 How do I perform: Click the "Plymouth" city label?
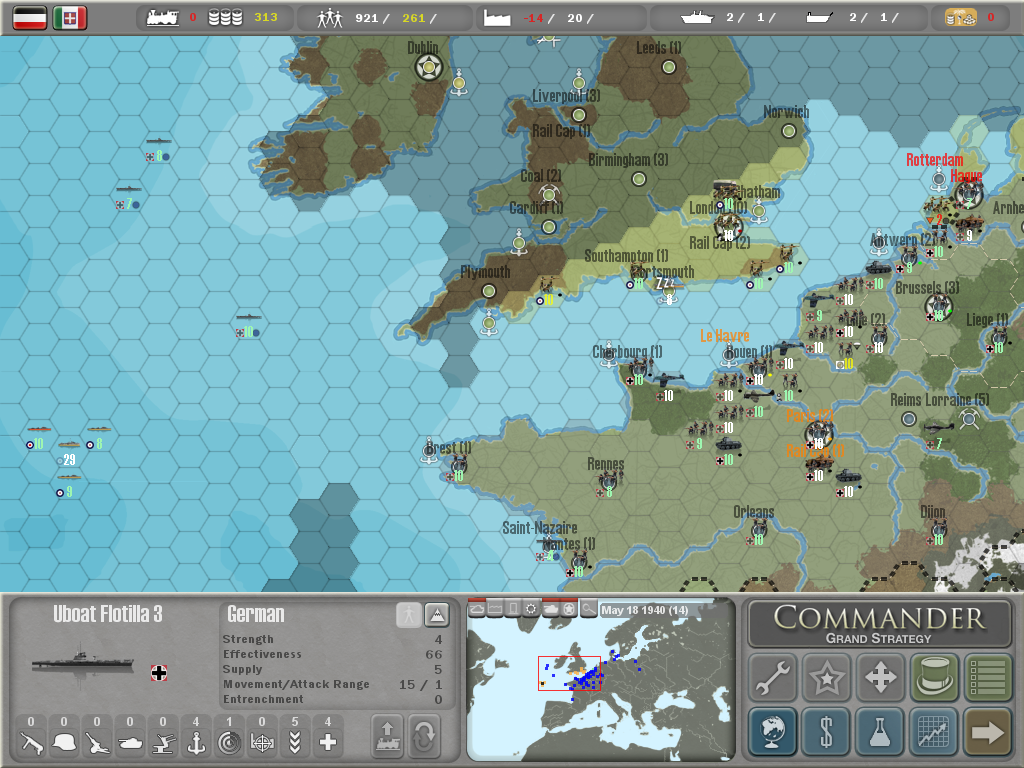tap(485, 272)
